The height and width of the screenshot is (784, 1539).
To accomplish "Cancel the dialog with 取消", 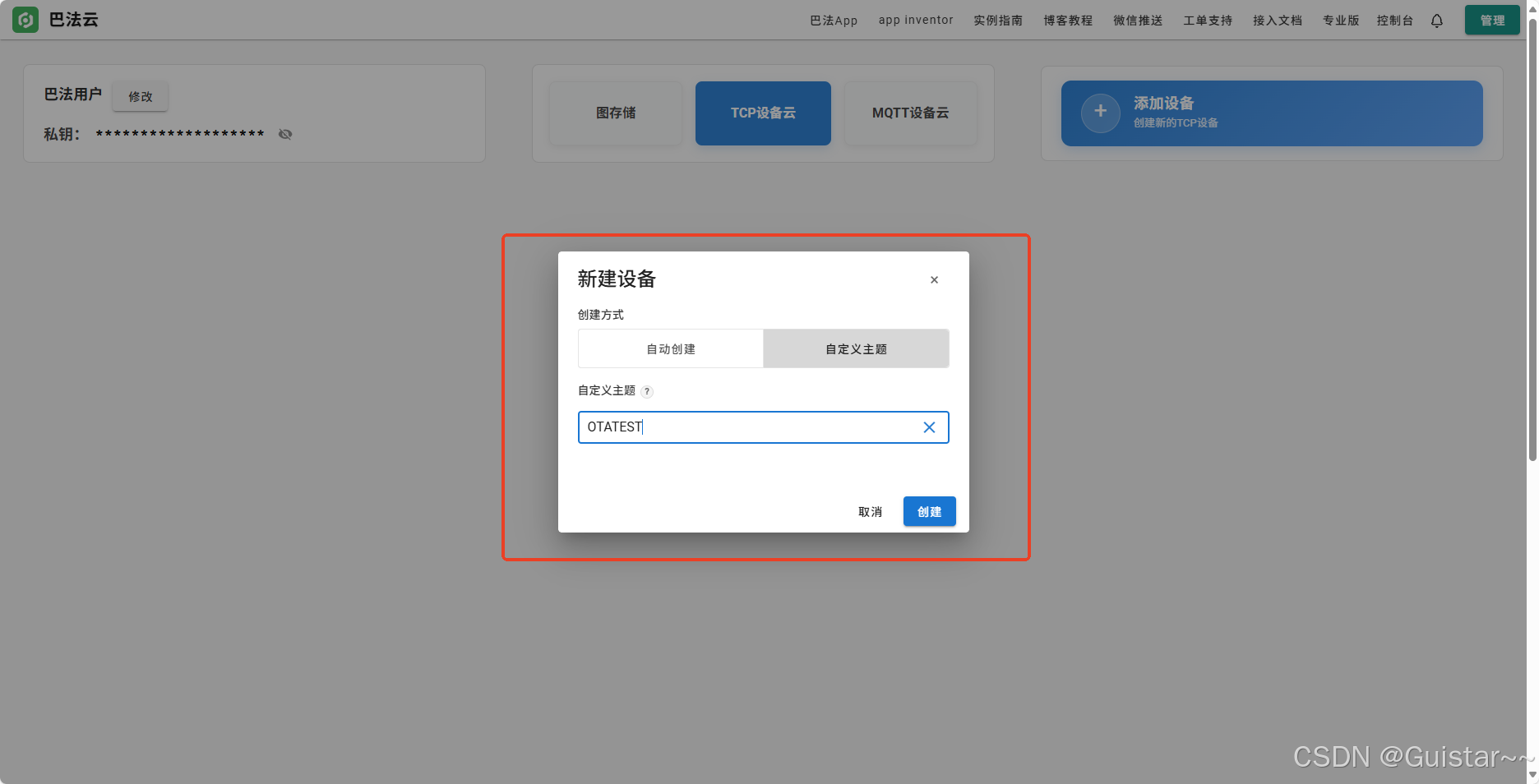I will 869,510.
